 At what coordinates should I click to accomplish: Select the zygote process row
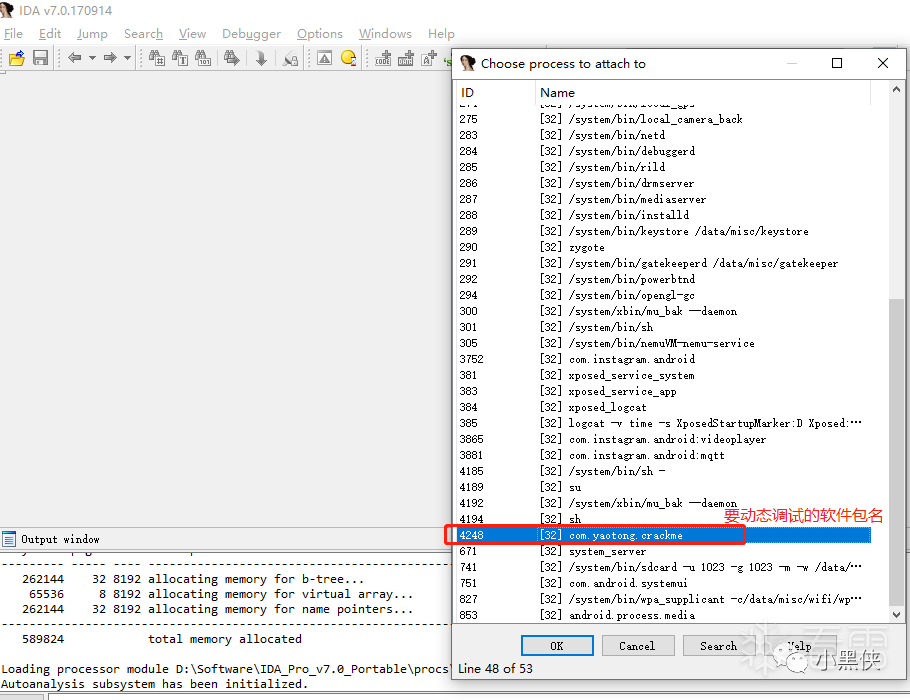tap(664, 247)
